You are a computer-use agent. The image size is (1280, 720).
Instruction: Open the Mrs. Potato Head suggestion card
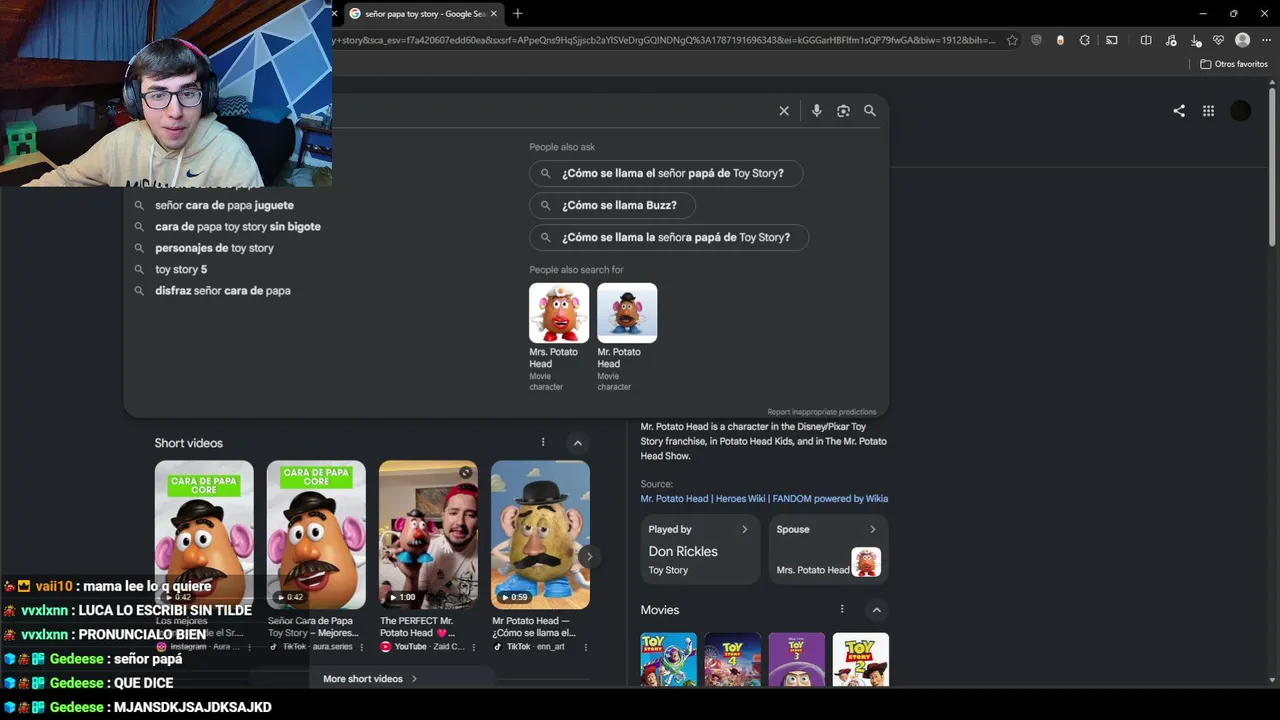coord(559,337)
